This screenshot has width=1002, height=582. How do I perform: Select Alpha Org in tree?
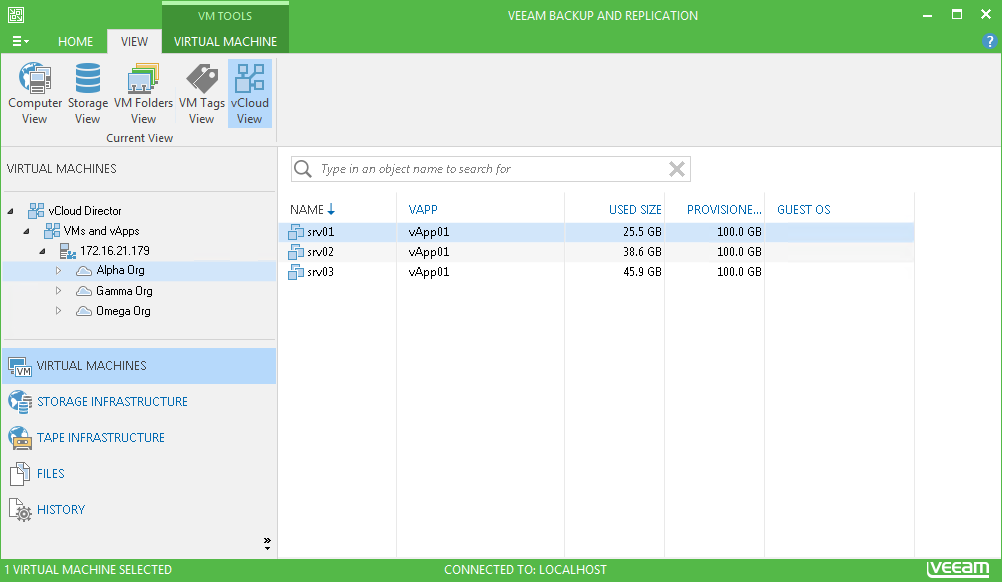click(120, 270)
